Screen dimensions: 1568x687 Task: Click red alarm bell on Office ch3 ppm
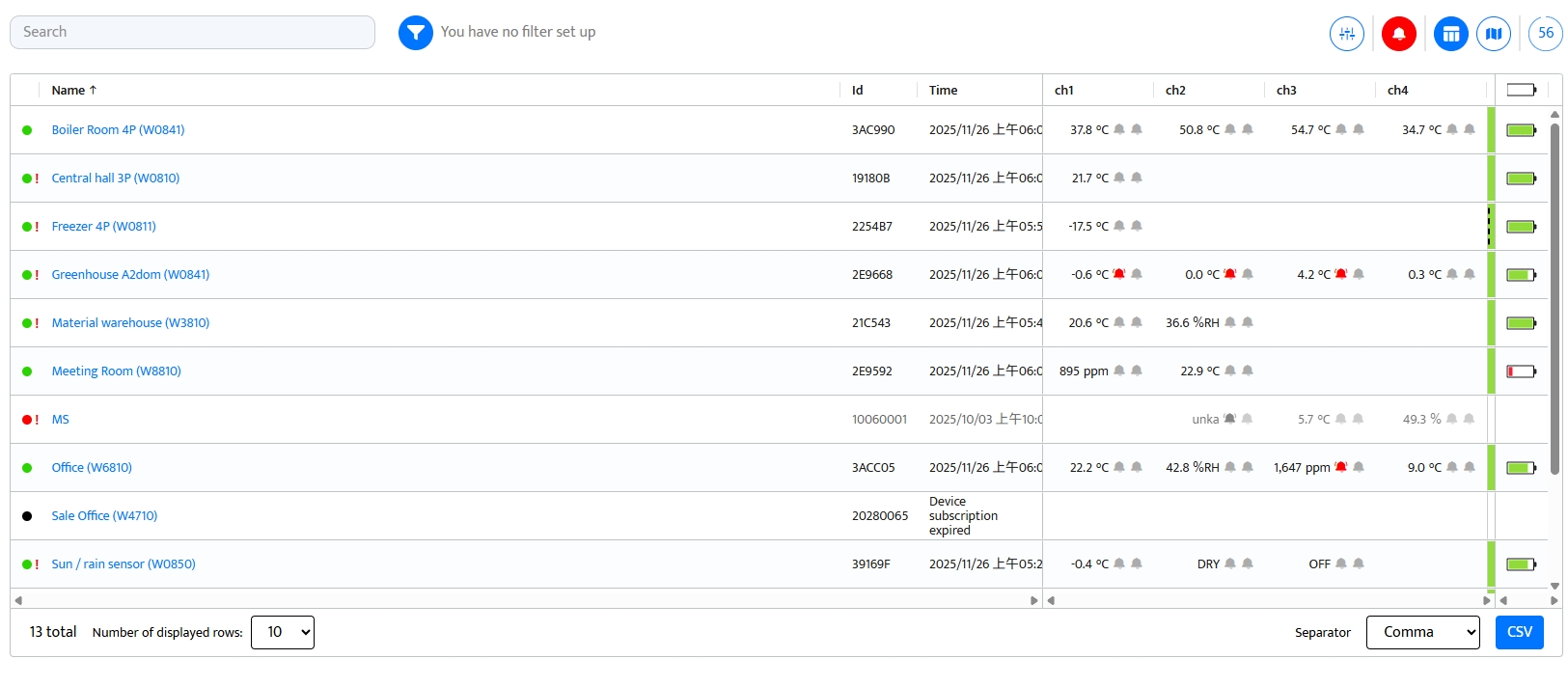pos(1340,467)
